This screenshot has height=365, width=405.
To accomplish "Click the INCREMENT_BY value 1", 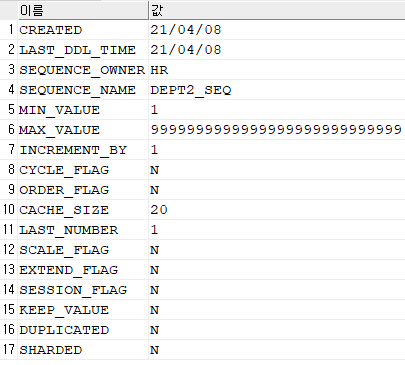I will (277, 150).
